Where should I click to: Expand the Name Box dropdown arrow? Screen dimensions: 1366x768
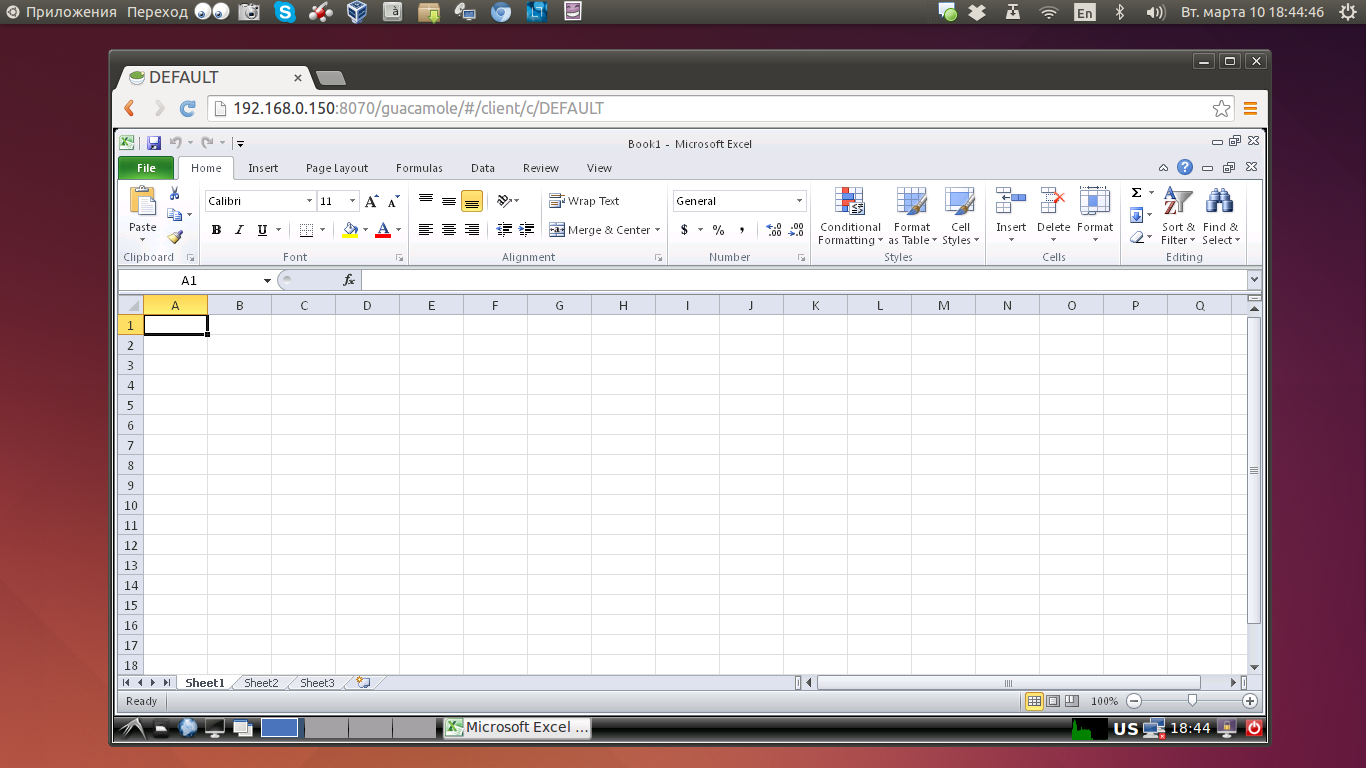(x=267, y=281)
